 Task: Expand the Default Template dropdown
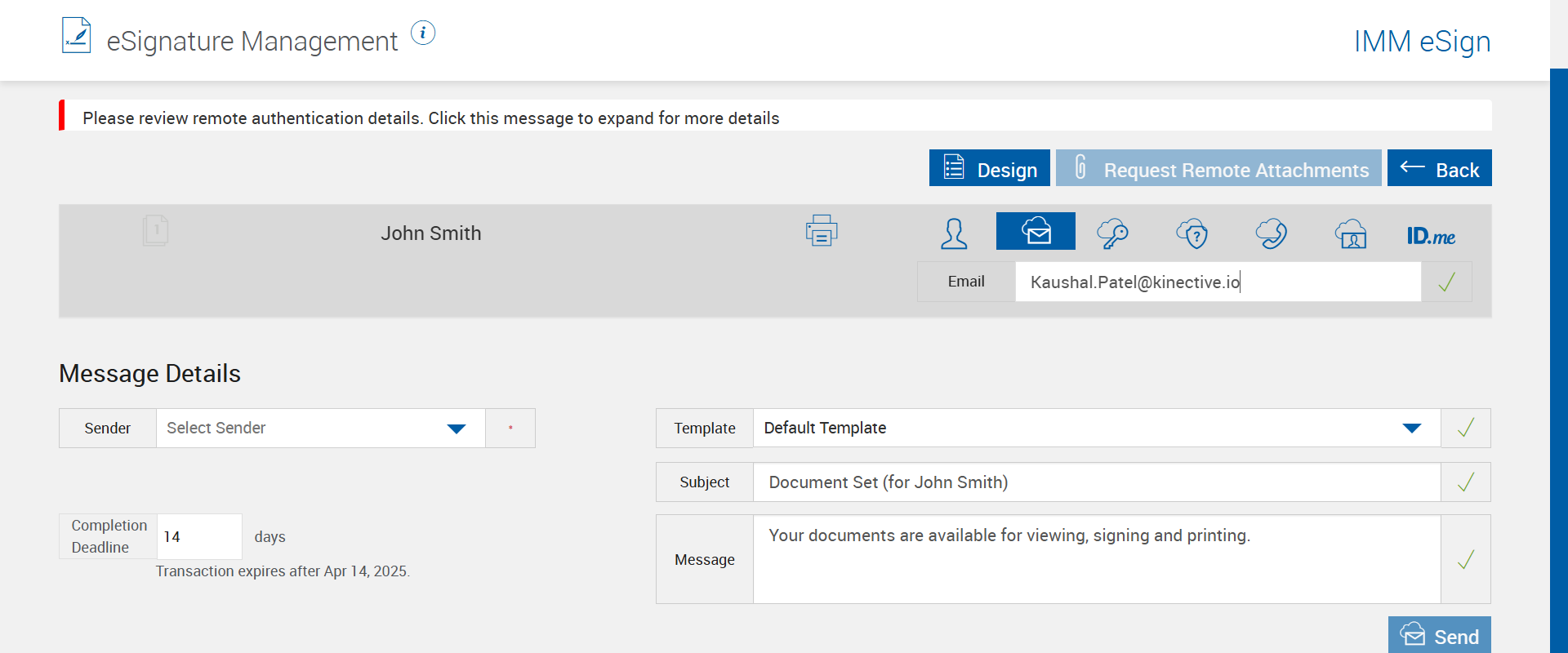(1096, 429)
